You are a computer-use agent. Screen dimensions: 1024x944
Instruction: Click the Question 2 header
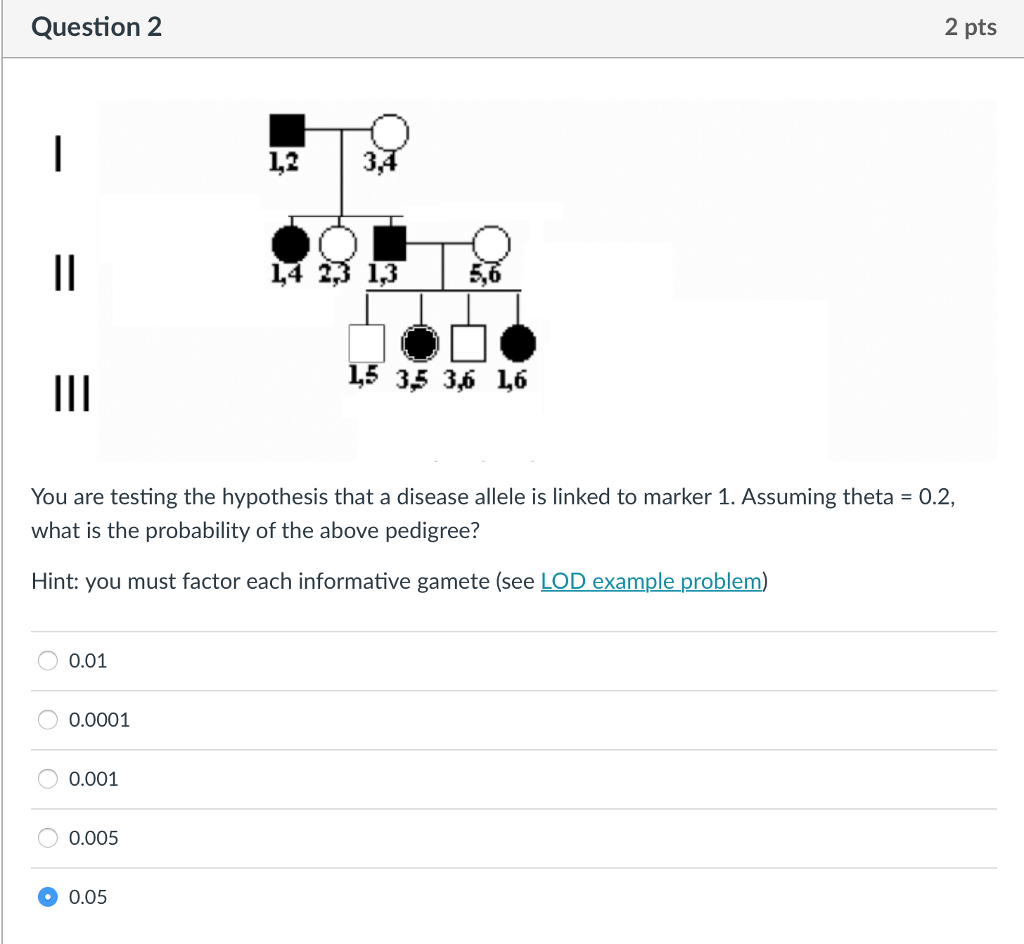(95, 27)
